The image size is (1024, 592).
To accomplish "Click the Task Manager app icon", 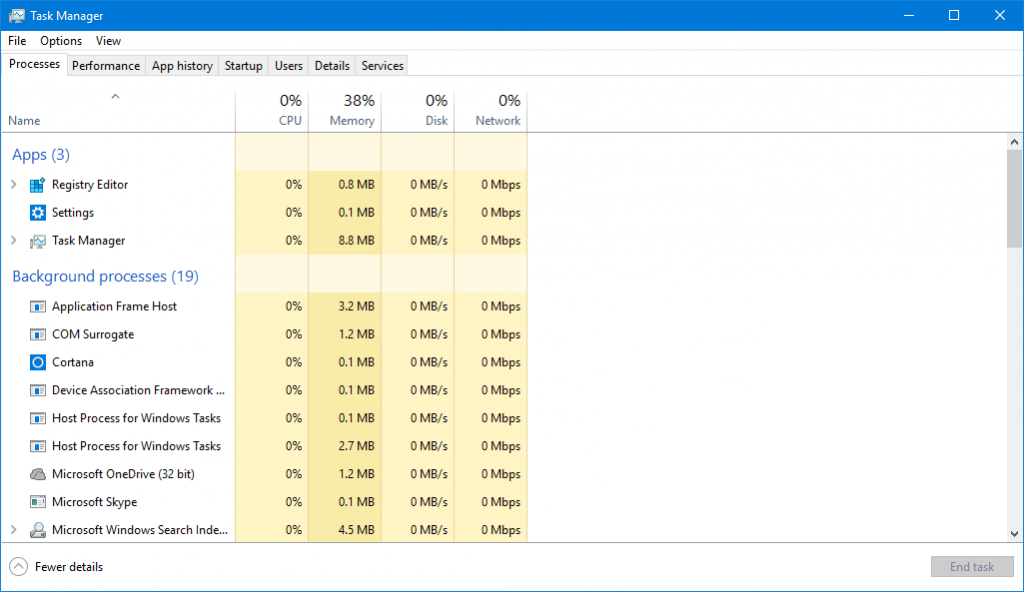I will pyautogui.click(x=36, y=240).
